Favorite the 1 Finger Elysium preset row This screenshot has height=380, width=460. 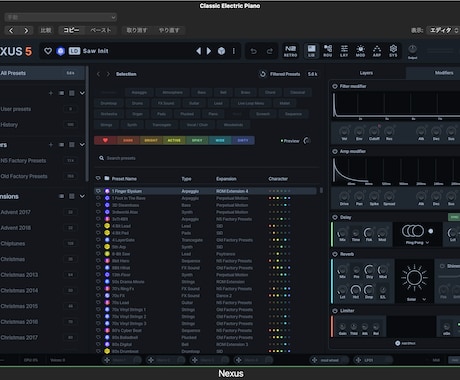coord(98,191)
